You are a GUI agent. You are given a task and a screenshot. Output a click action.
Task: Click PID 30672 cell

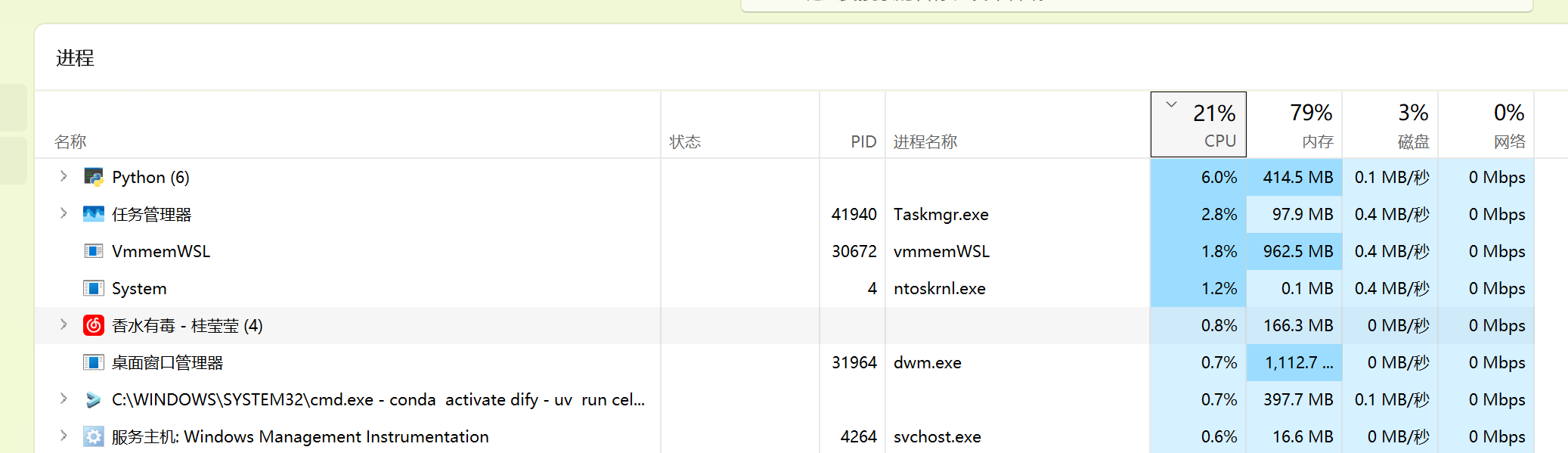[x=854, y=251]
